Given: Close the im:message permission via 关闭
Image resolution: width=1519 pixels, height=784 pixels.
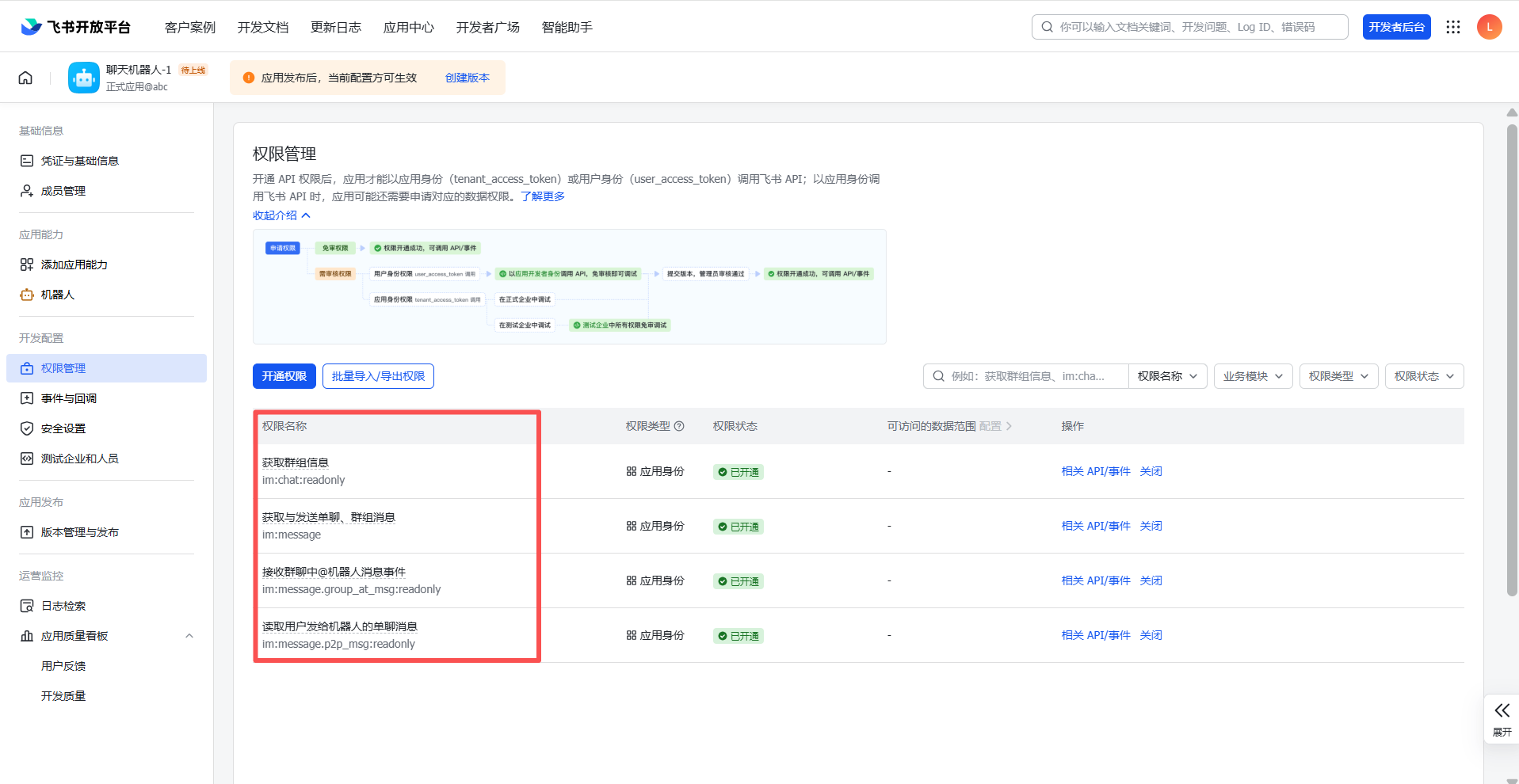Looking at the screenshot, I should pos(1151,526).
